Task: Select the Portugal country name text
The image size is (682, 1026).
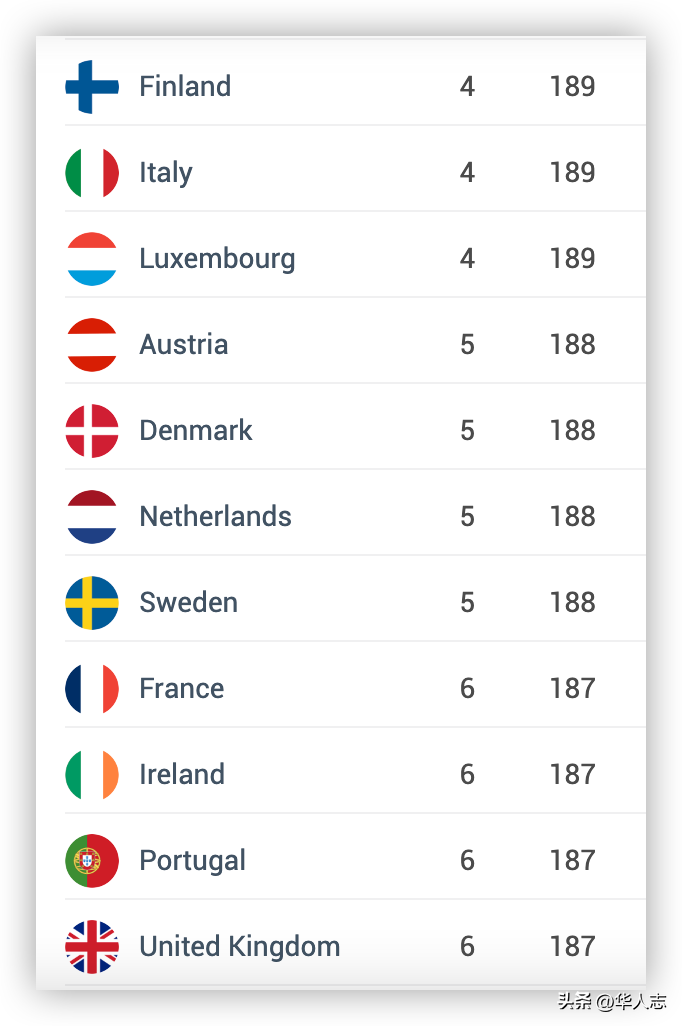Action: 192,861
